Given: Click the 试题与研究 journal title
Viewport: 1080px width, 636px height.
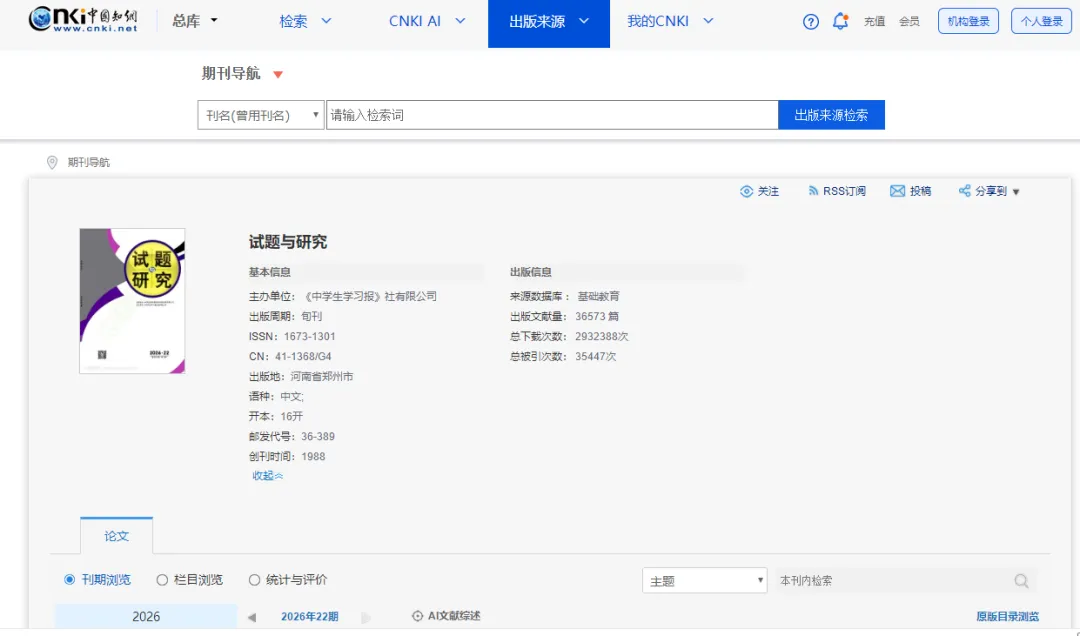Looking at the screenshot, I should point(288,242).
